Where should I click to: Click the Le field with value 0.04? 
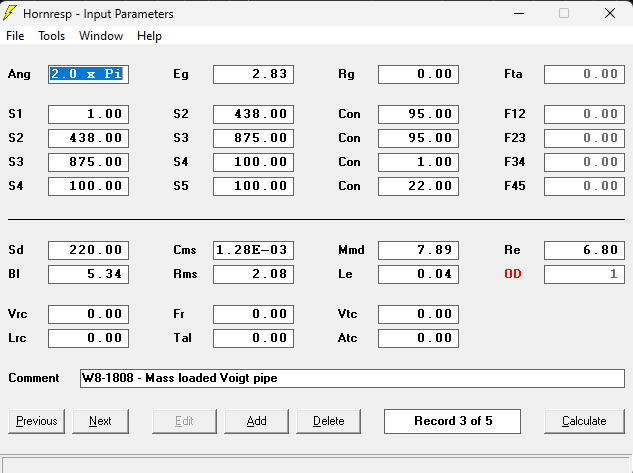419,274
